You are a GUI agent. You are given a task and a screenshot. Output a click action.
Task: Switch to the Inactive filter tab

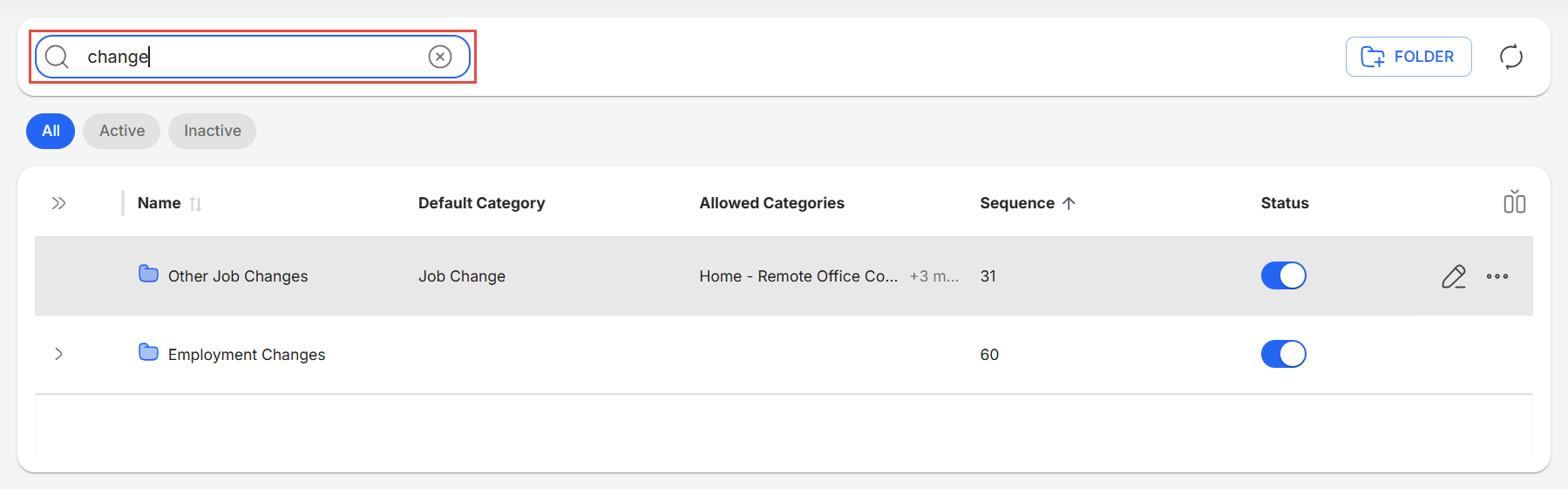[212, 131]
